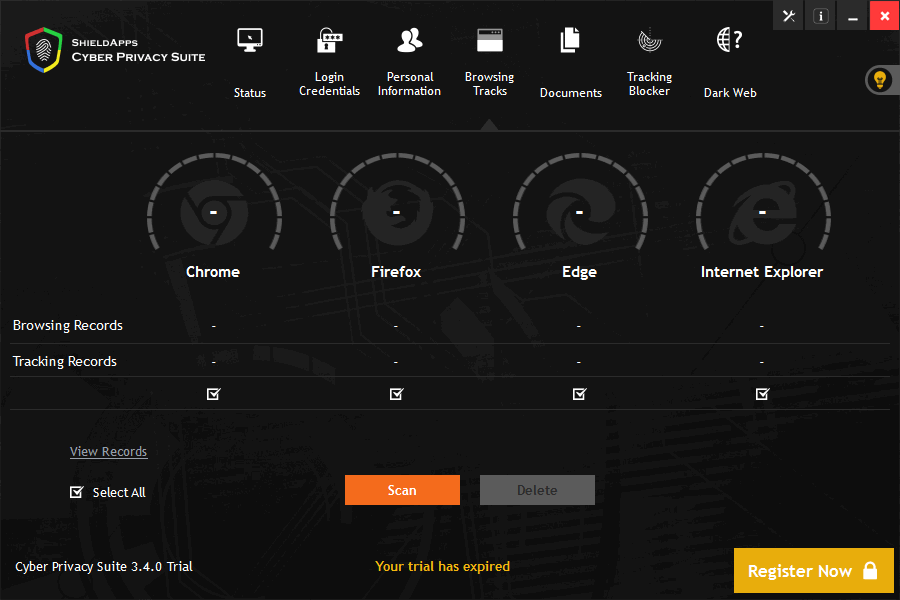
Task: Uncheck the Edge column checkbox
Action: point(580,394)
